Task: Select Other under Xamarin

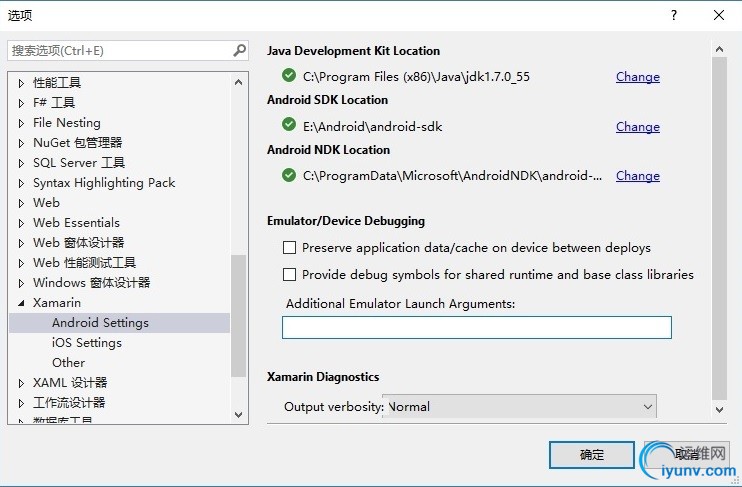Action: [x=68, y=362]
